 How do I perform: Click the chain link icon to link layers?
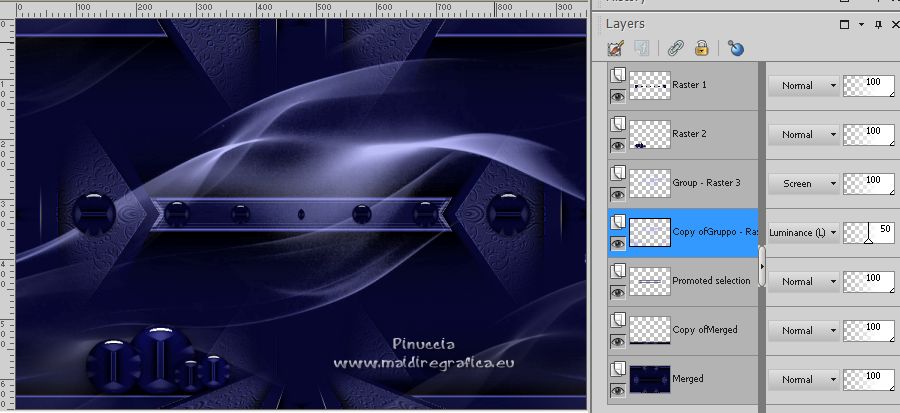point(676,48)
